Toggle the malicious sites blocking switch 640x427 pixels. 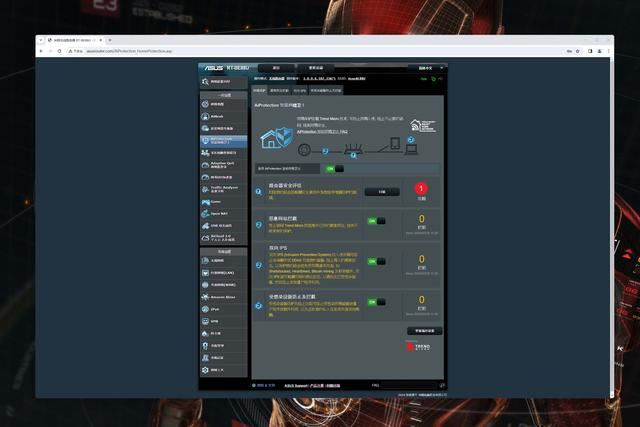point(376,221)
